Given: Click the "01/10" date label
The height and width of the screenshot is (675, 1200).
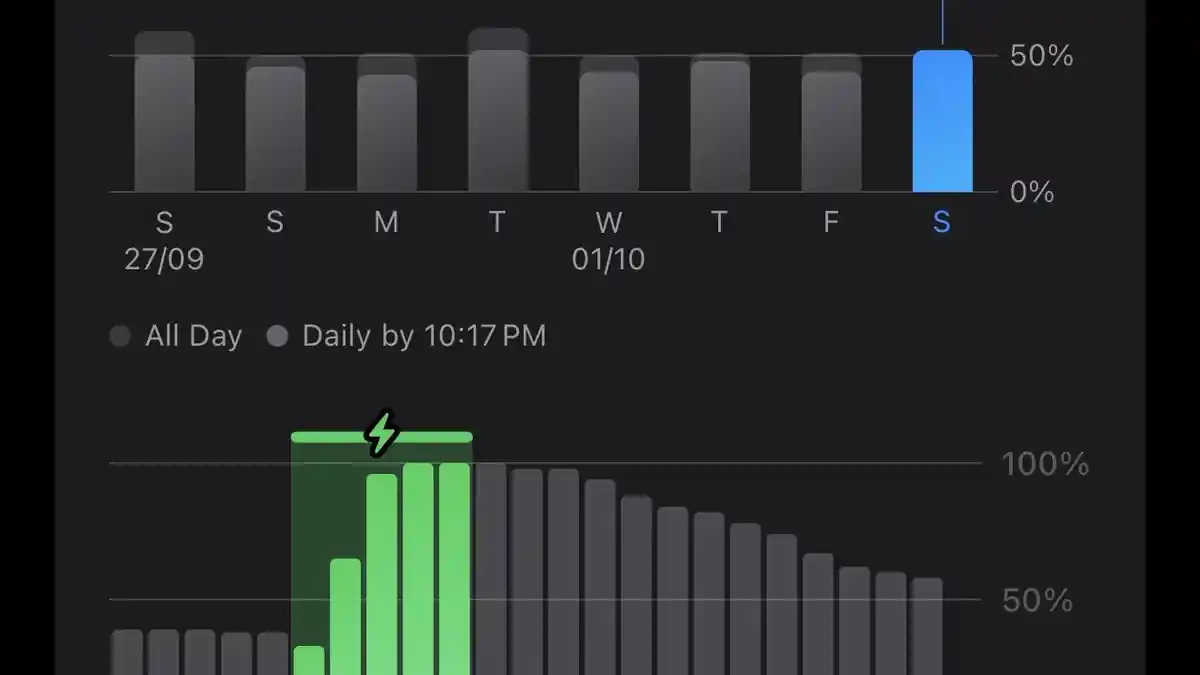Looking at the screenshot, I should click(x=608, y=260).
